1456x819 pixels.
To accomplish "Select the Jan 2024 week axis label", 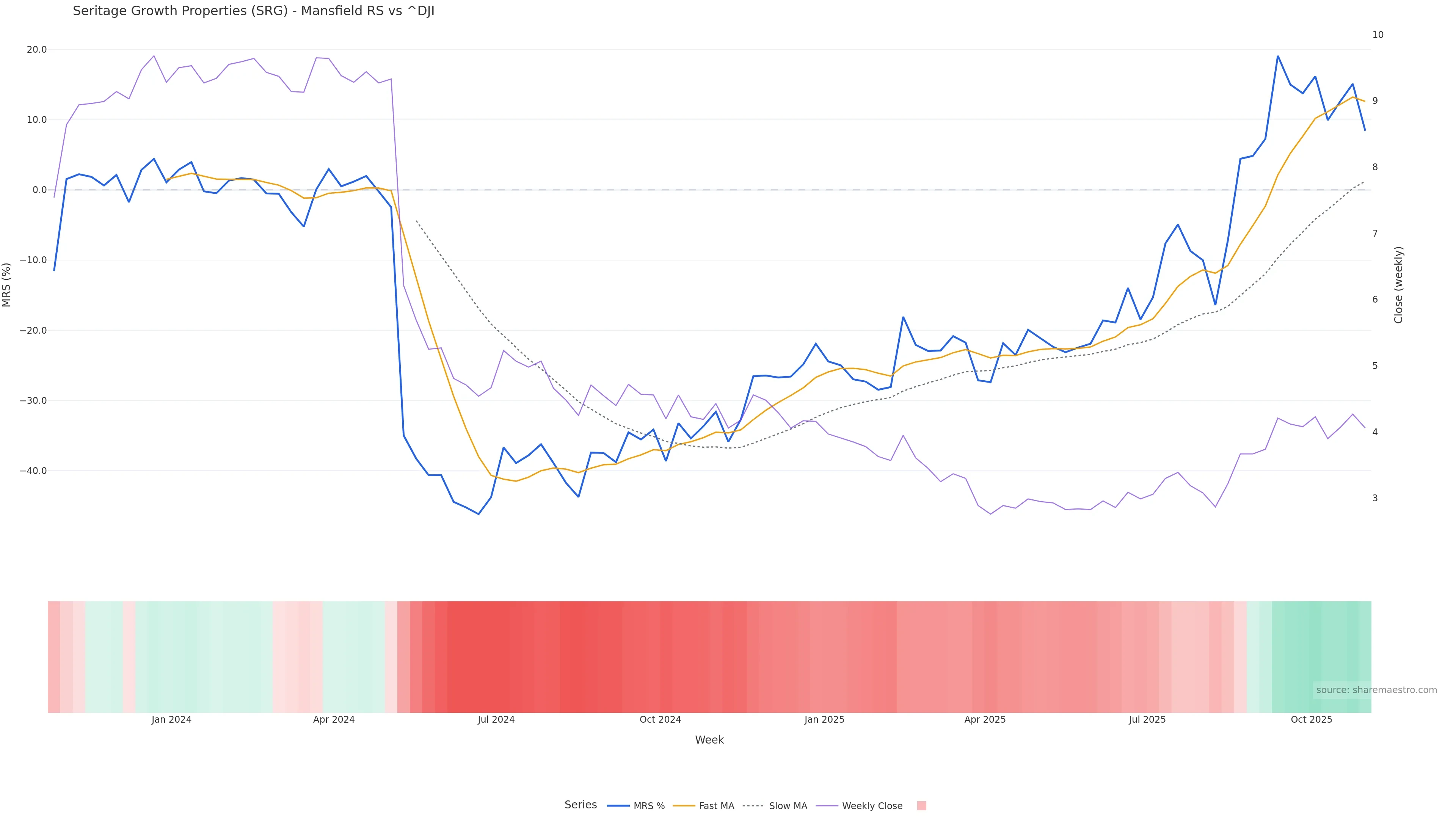I will click(171, 720).
